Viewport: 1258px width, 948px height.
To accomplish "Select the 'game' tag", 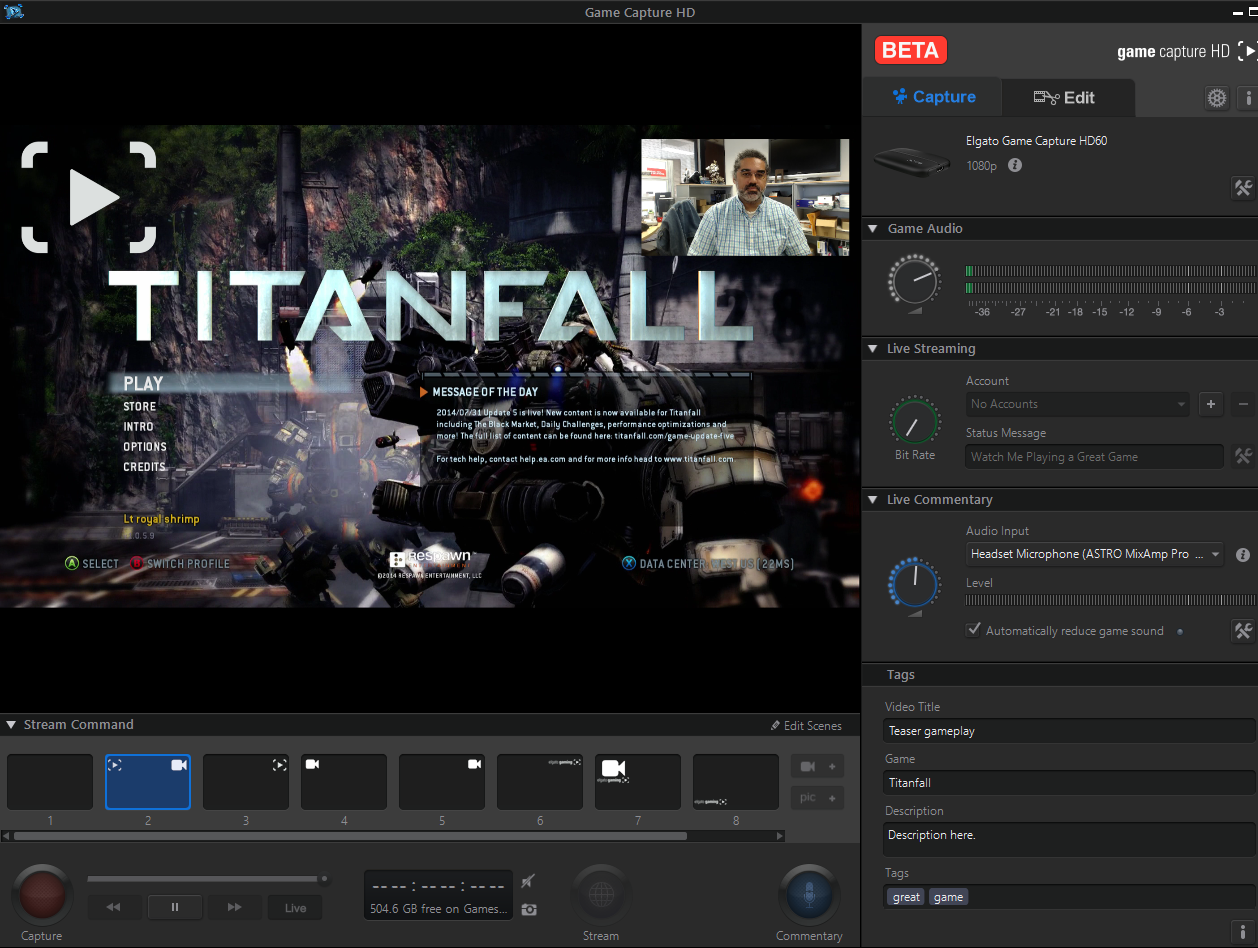I will 948,897.
